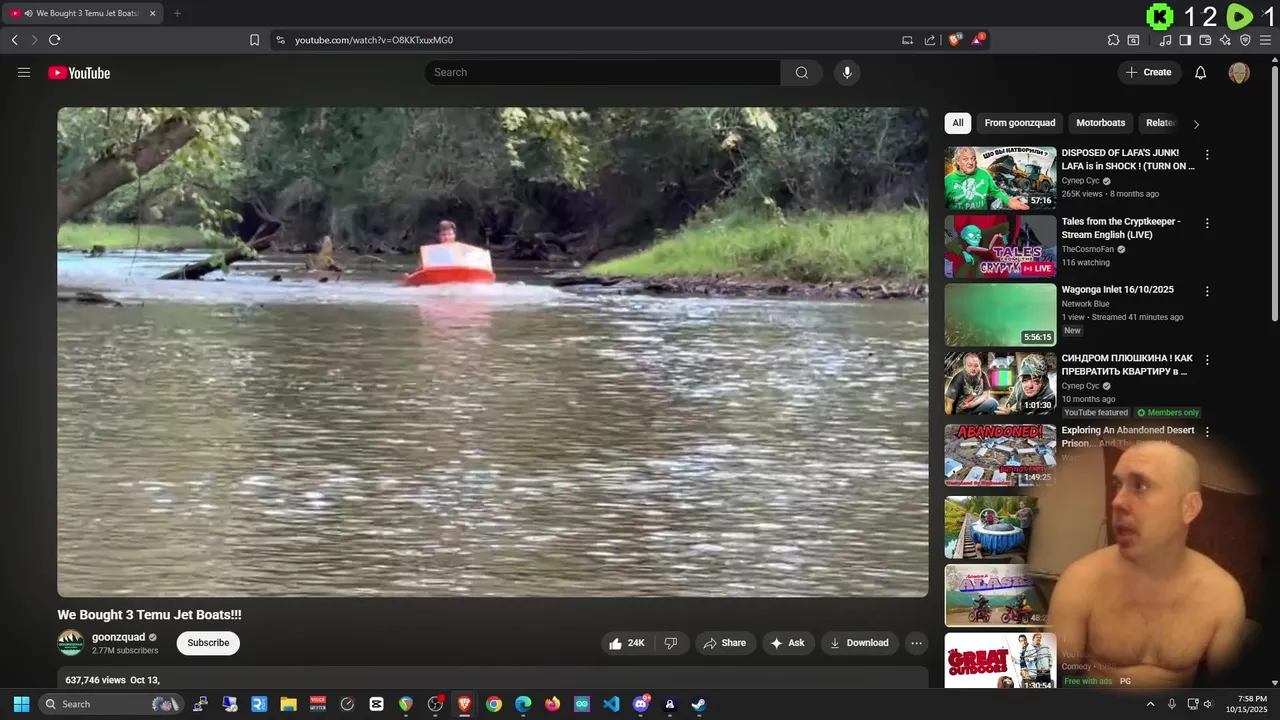The image size is (1280, 720).
Task: Open File Explorer from the taskbar
Action: (x=288, y=704)
